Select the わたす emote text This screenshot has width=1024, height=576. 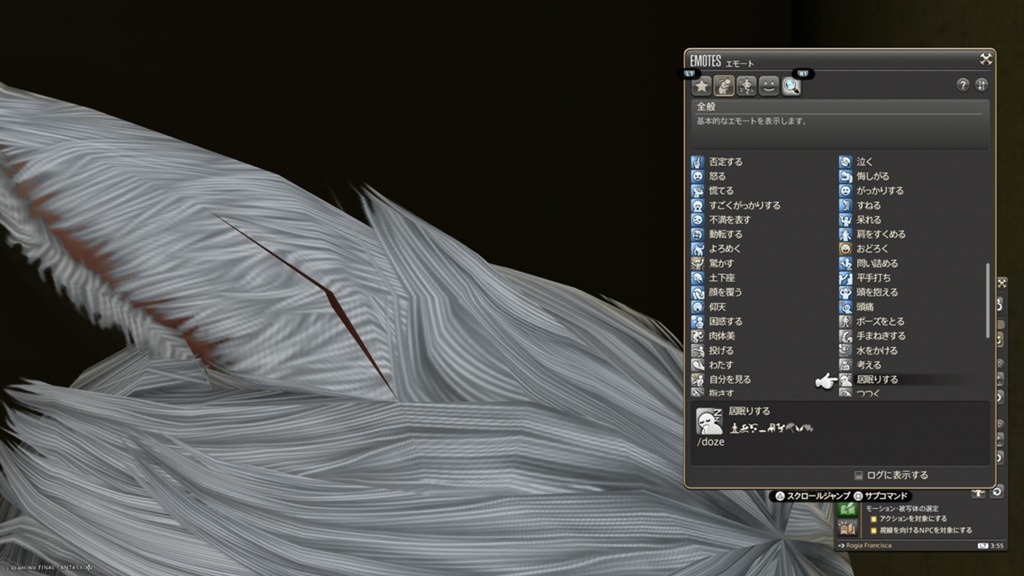[x=721, y=365]
